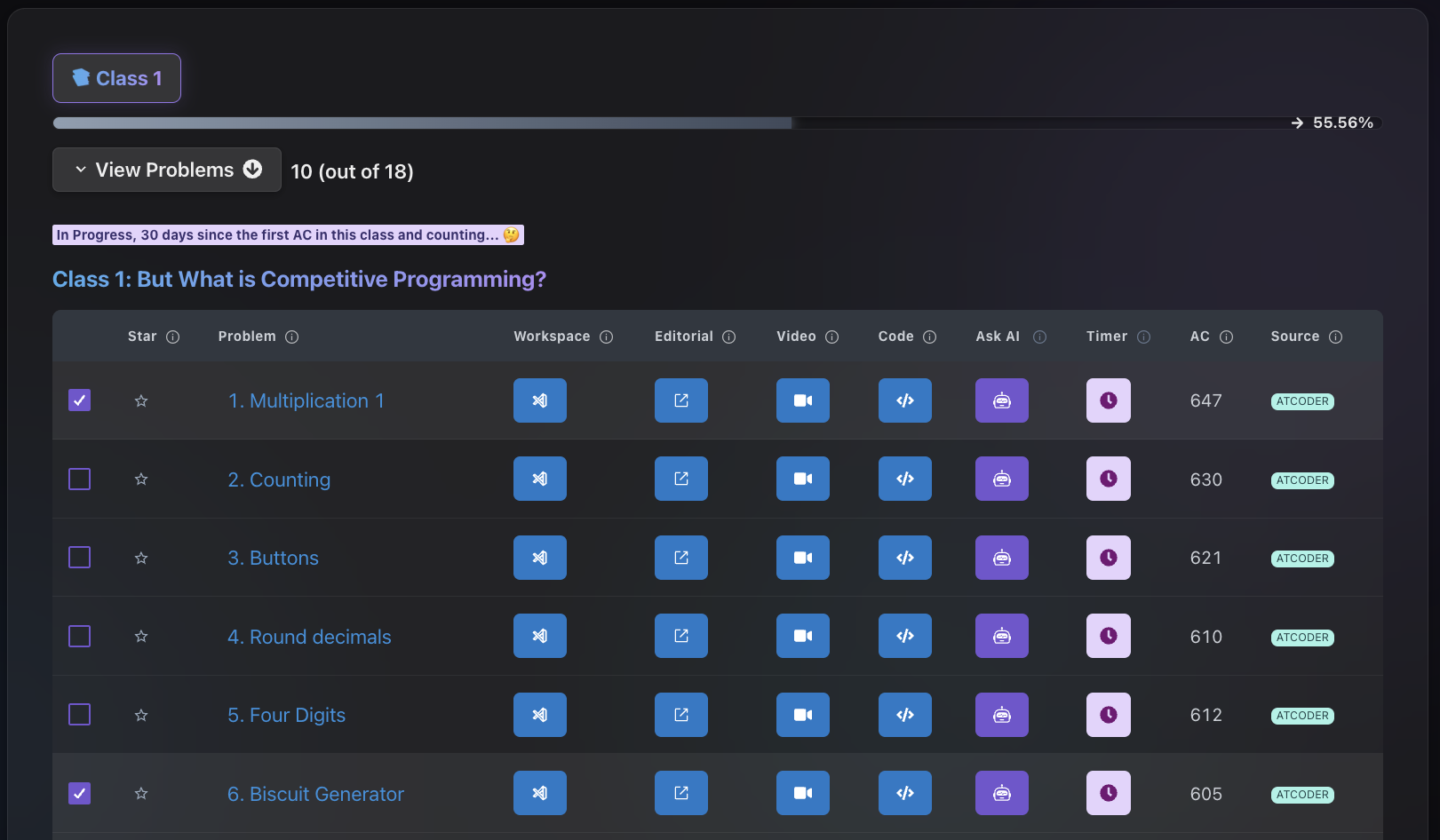This screenshot has width=1440, height=840.
Task: Uncheck the Multiplication 1 checkbox
Action: click(x=80, y=400)
